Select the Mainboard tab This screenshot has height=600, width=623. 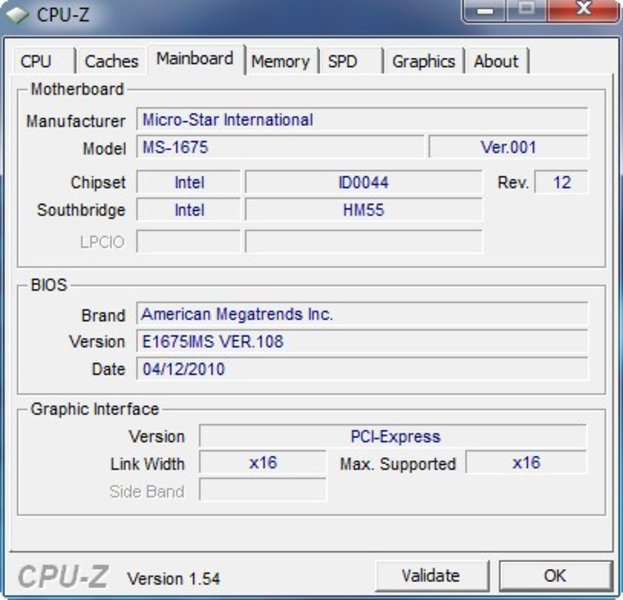195,59
